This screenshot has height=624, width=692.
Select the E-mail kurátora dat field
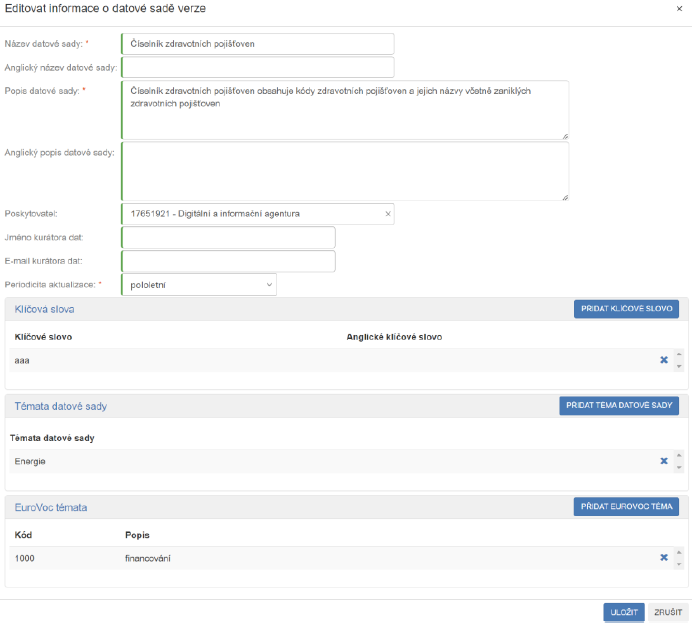click(x=228, y=261)
